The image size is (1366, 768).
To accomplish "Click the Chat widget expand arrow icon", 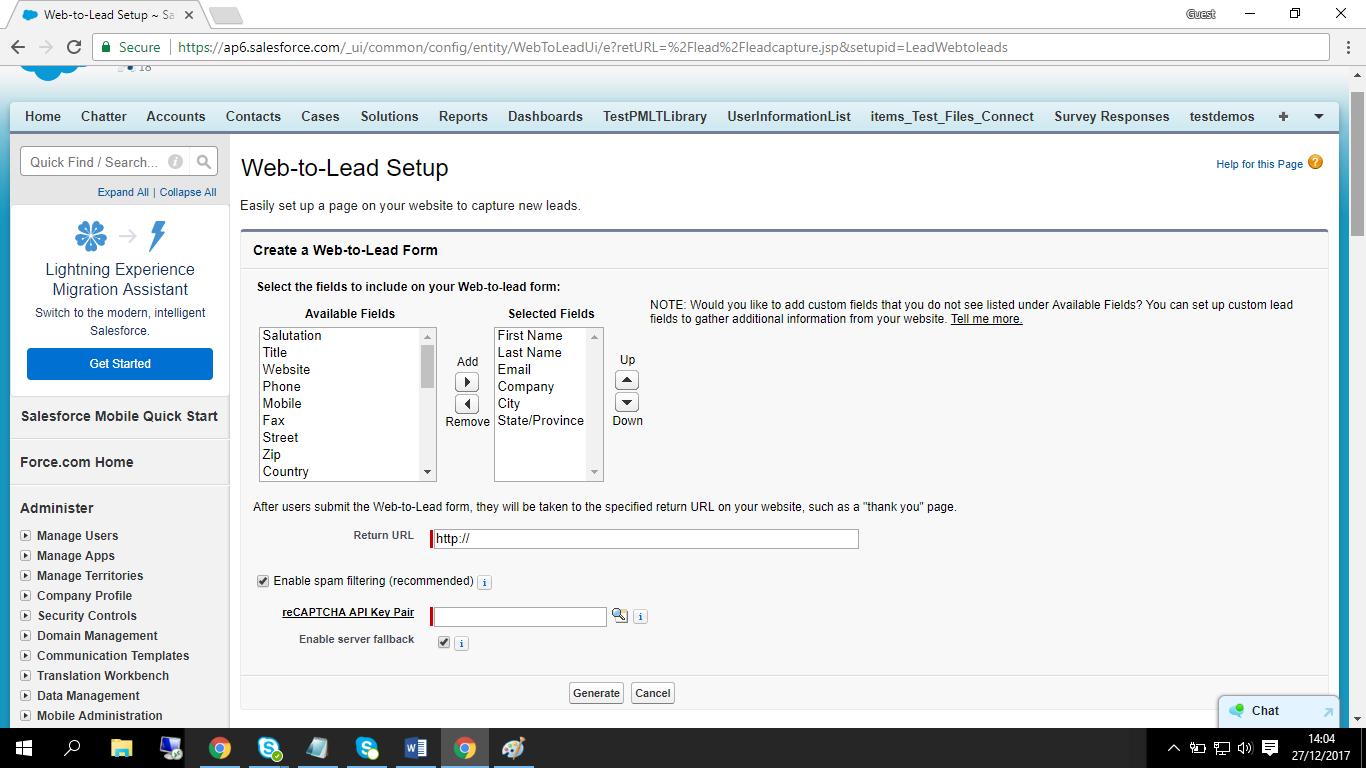I will [x=1328, y=712].
